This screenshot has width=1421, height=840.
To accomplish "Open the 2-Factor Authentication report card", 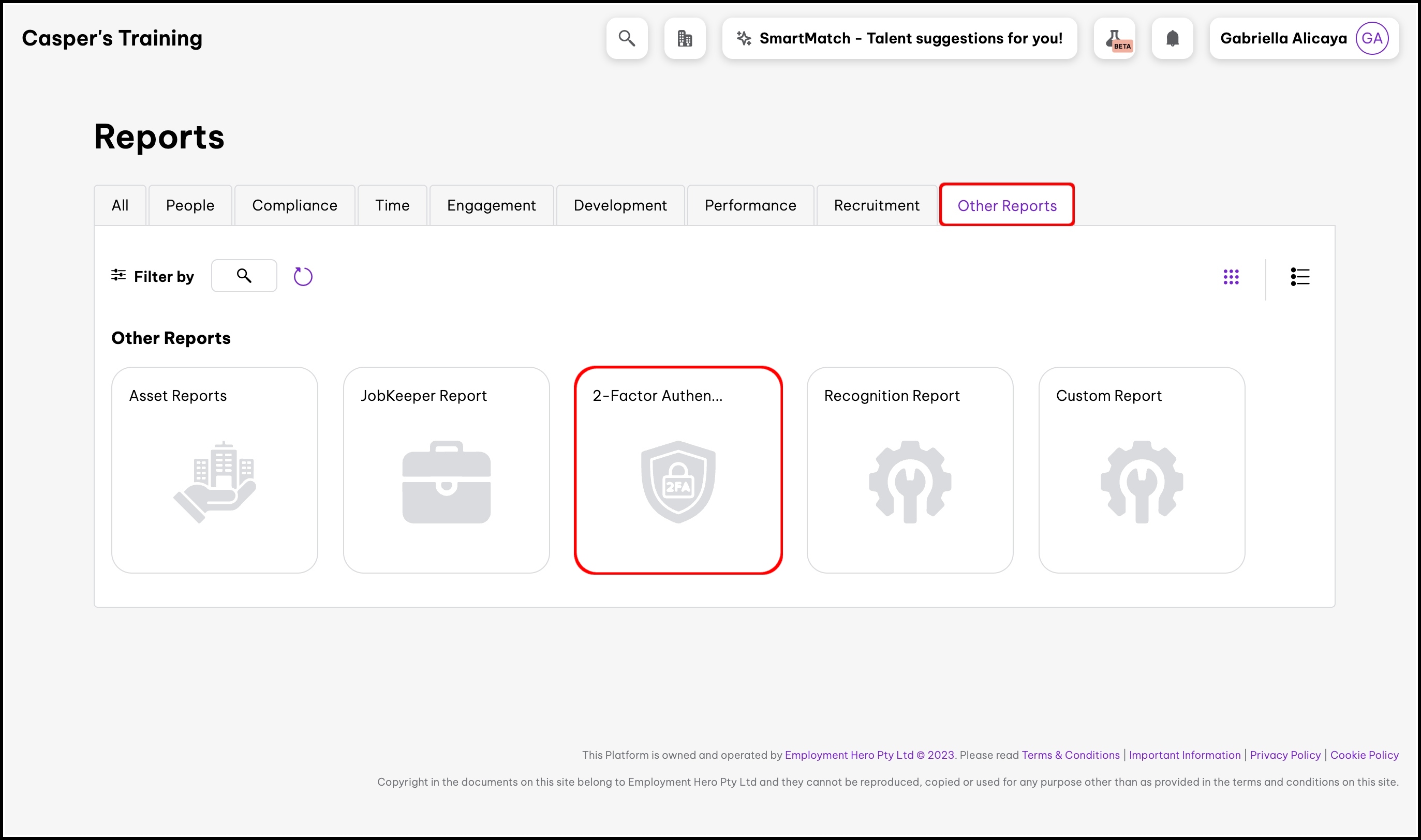I will click(x=678, y=470).
